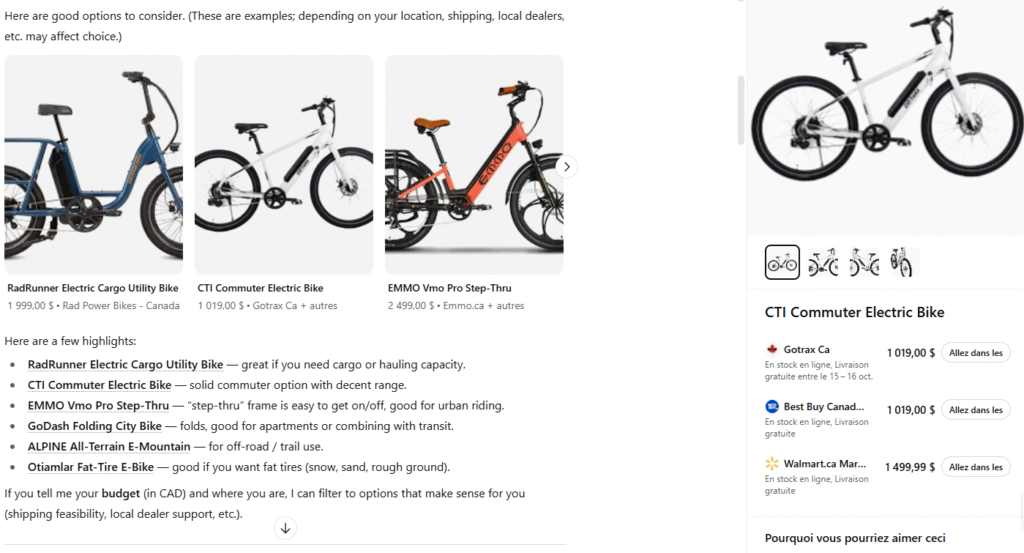Click Best Buy's "Allez dans les" button

pos(975,410)
